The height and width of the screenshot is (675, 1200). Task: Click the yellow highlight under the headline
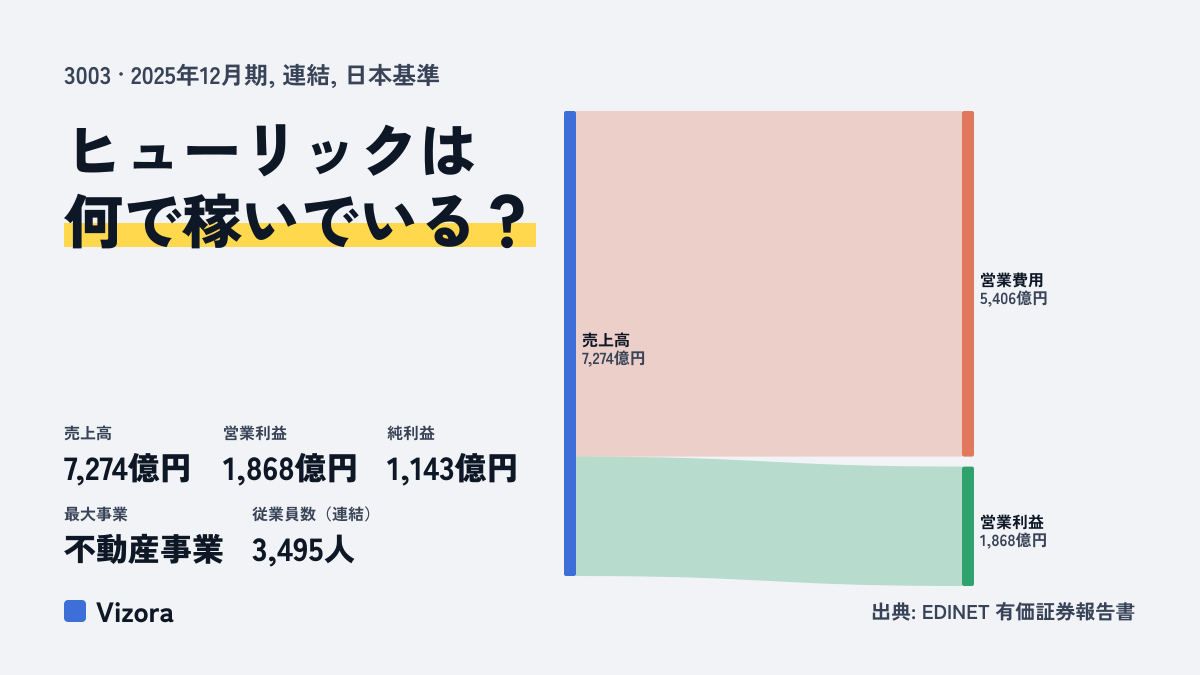pyautogui.click(x=300, y=235)
